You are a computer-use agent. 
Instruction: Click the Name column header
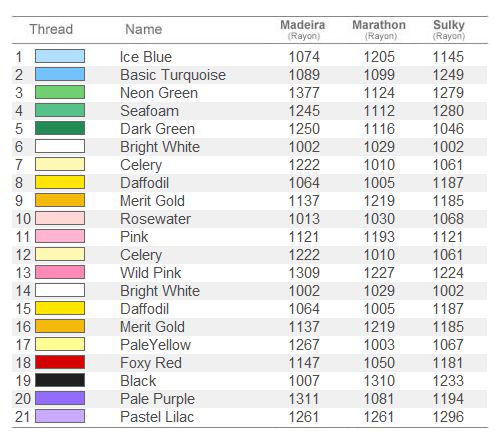(x=144, y=29)
